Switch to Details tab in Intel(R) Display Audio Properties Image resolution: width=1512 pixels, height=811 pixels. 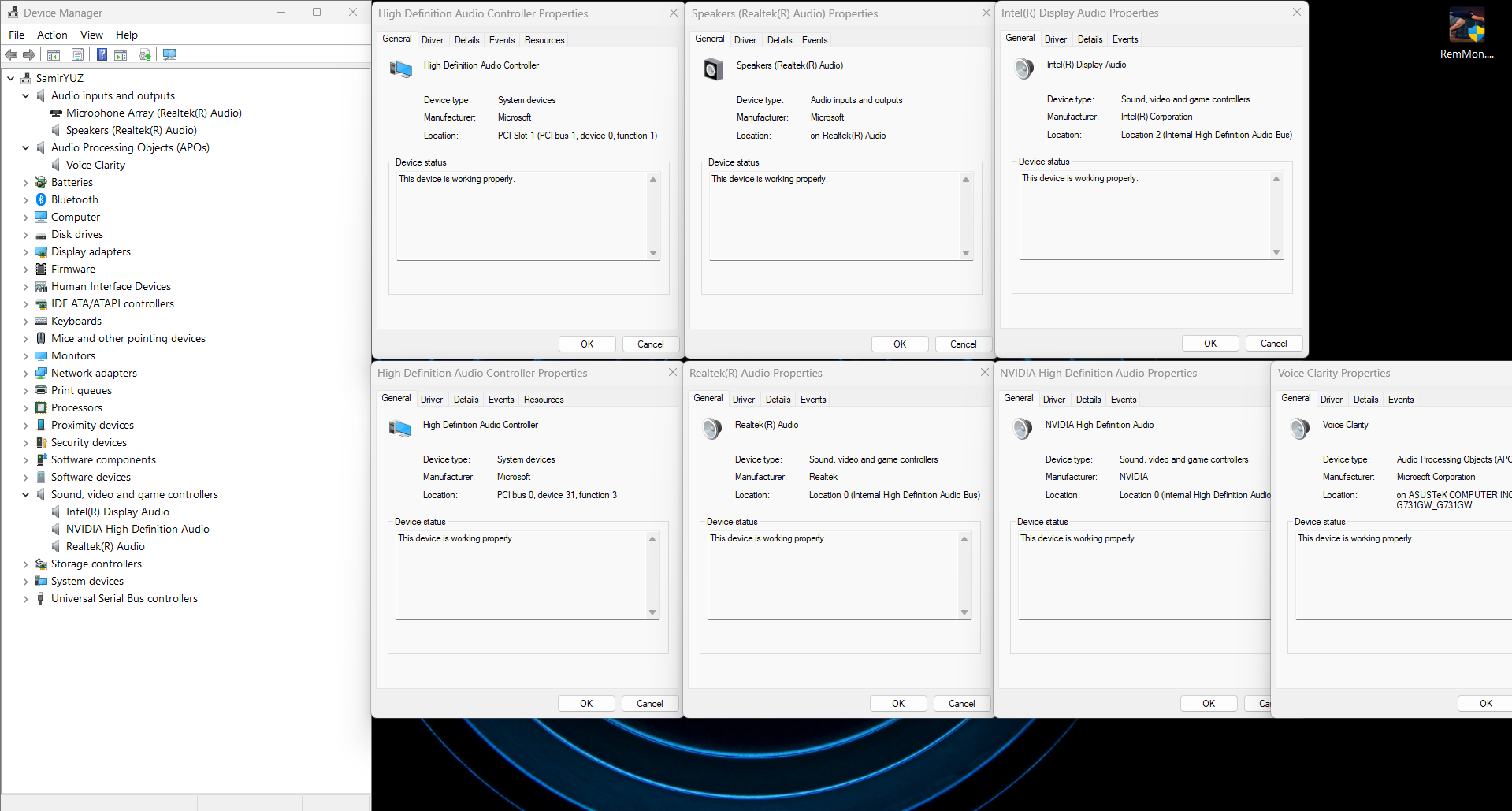point(1090,39)
